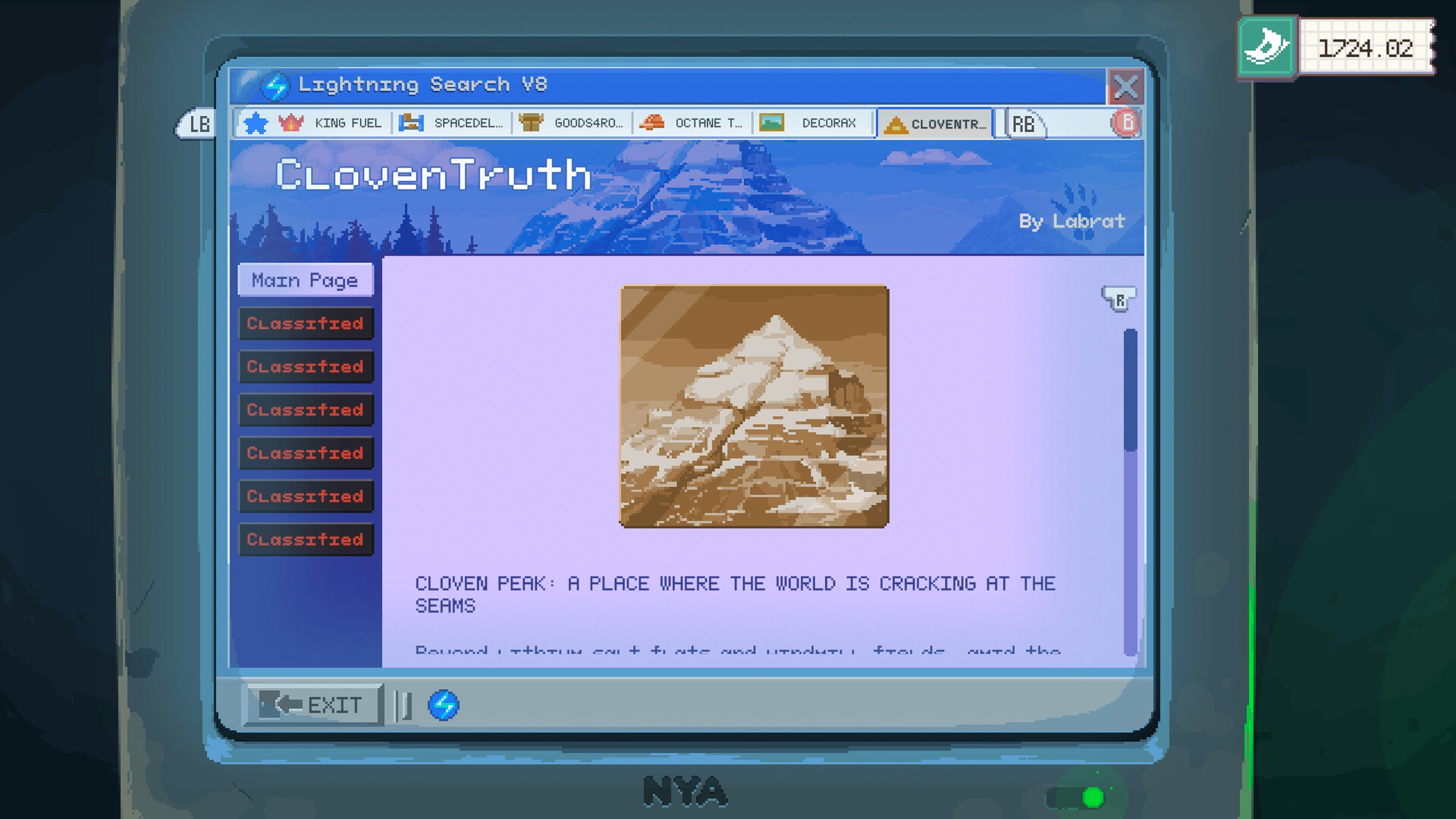Click the Lightning Search taskbar icon
1456x819 pixels.
(x=444, y=705)
